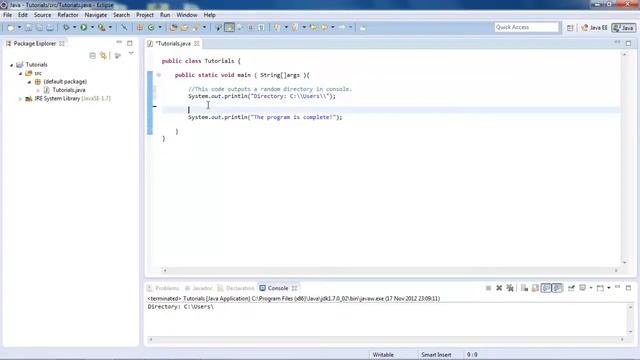Click Collapse All in Package Explorer
Viewport: 640px width, 360px height.
(93, 56)
